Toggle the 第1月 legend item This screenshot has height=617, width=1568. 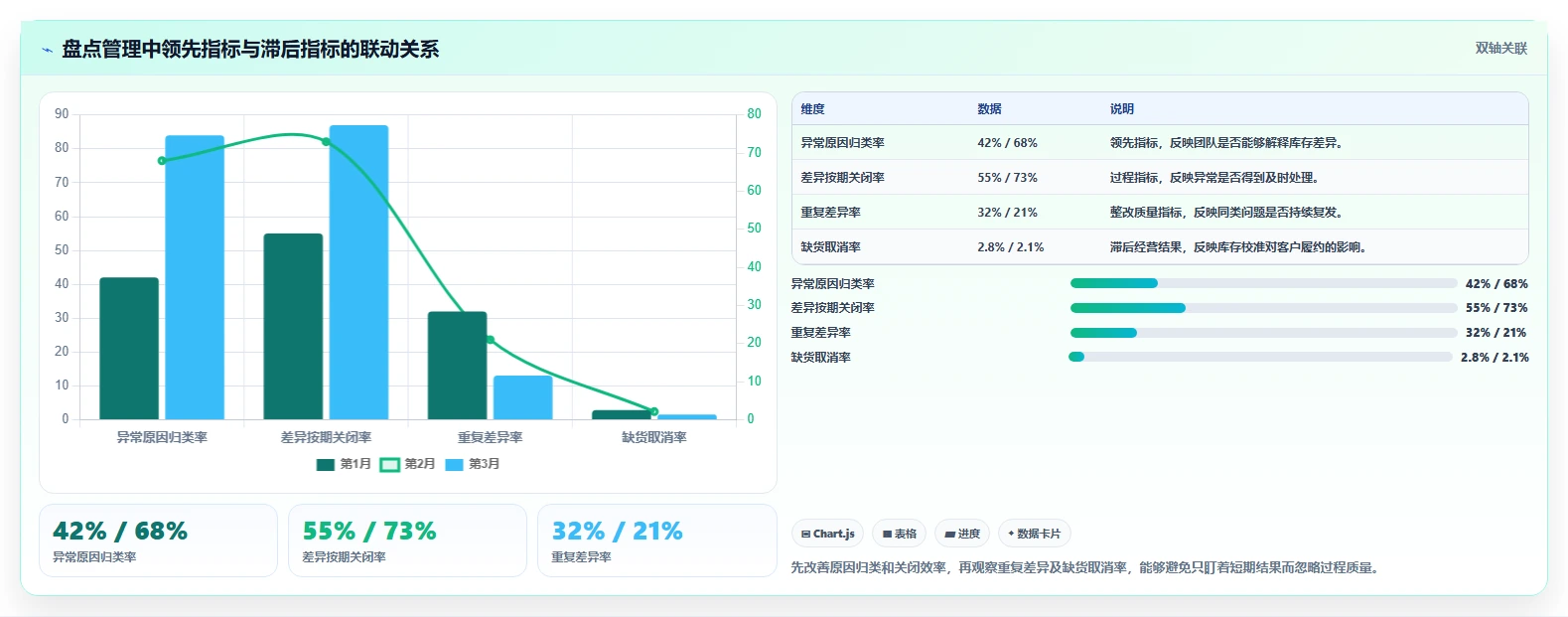coord(344,464)
